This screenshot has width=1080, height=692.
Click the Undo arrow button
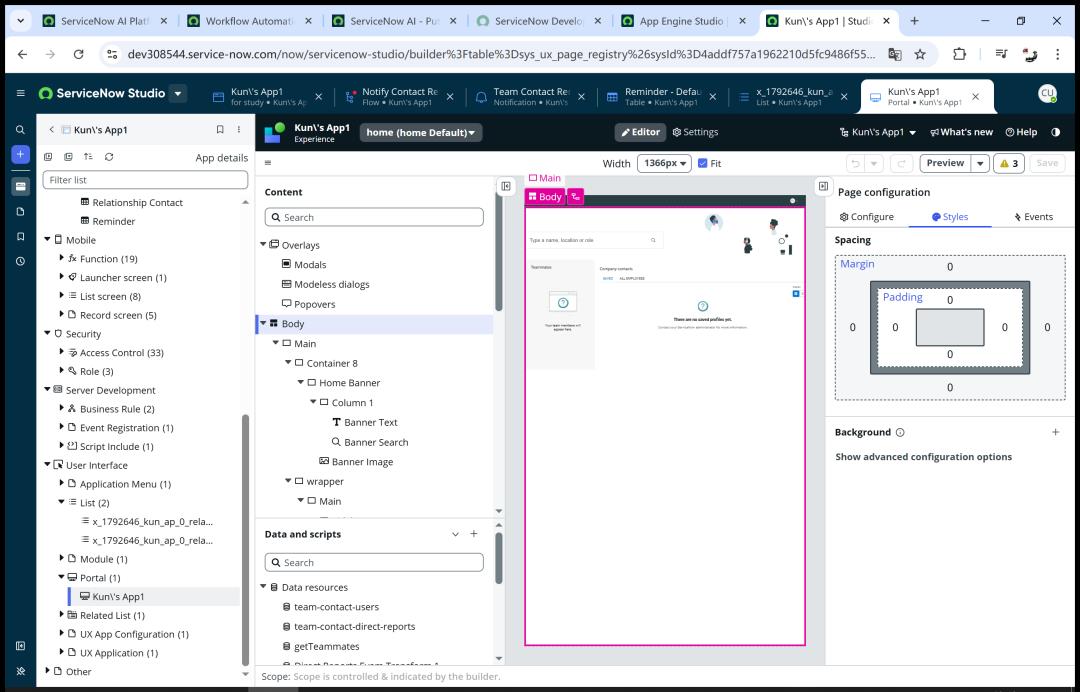[x=855, y=163]
